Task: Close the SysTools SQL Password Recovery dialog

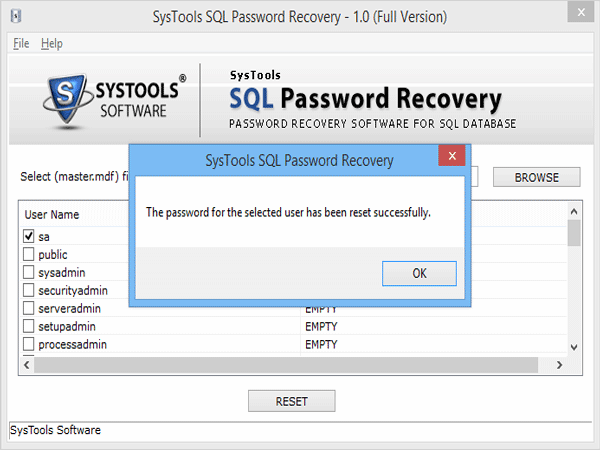Action: (452, 156)
